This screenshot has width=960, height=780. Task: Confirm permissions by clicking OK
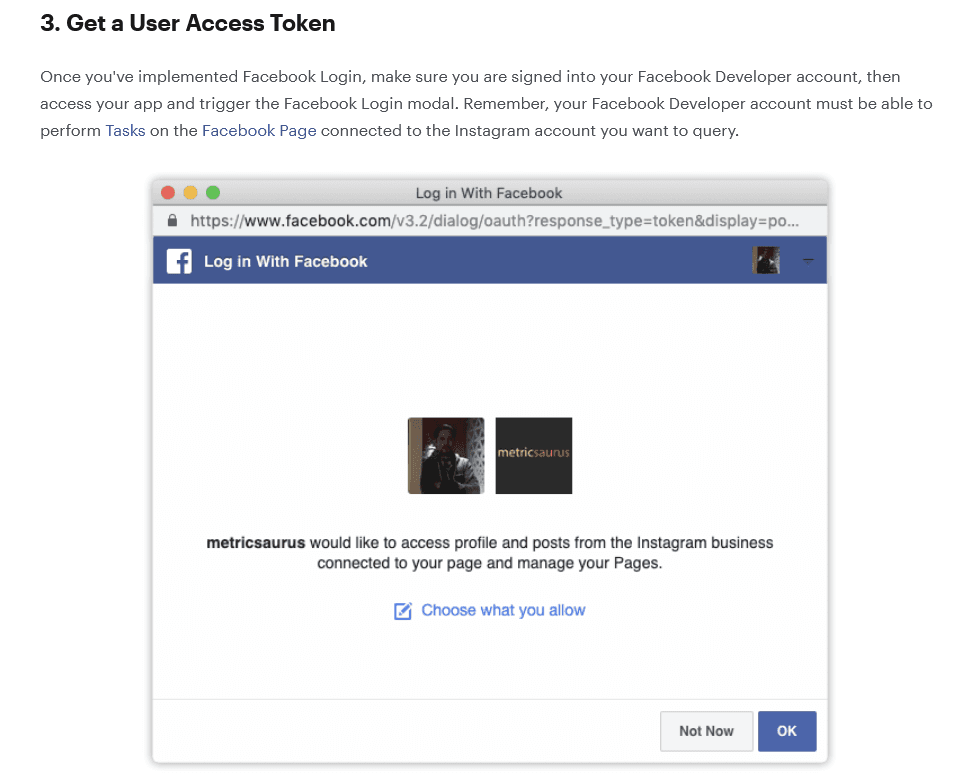pyautogui.click(x=787, y=731)
